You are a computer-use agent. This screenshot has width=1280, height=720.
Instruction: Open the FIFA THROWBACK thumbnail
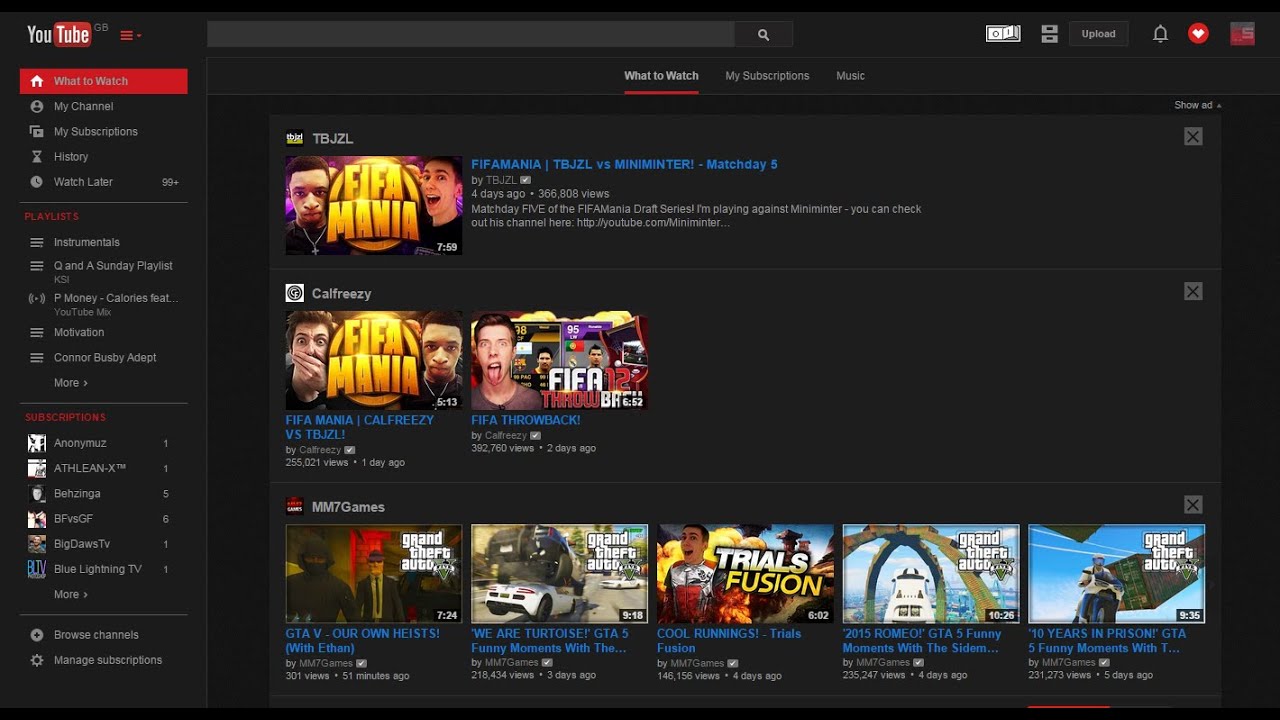559,360
